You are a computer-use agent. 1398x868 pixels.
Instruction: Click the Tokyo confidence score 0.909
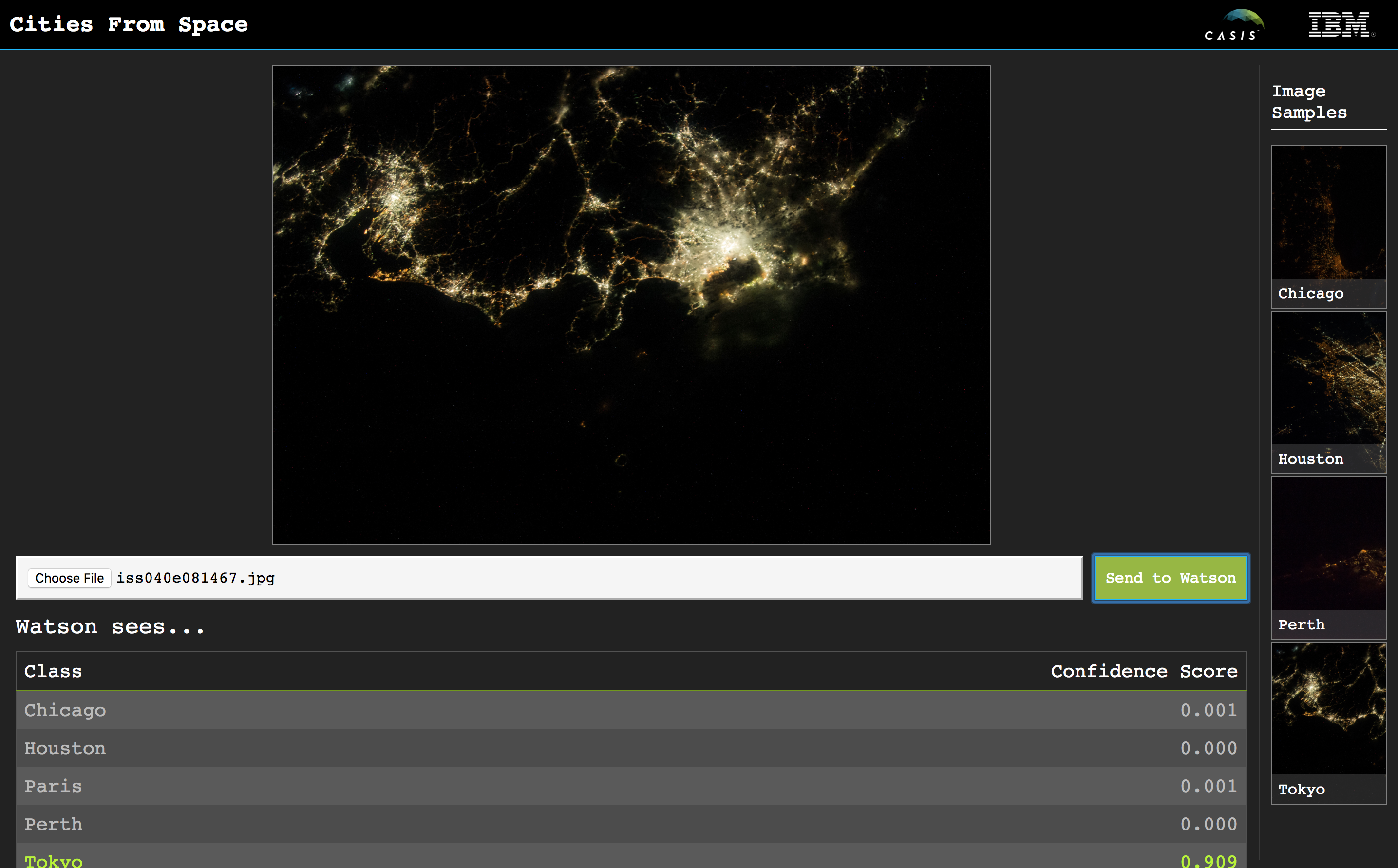[x=1208, y=860]
